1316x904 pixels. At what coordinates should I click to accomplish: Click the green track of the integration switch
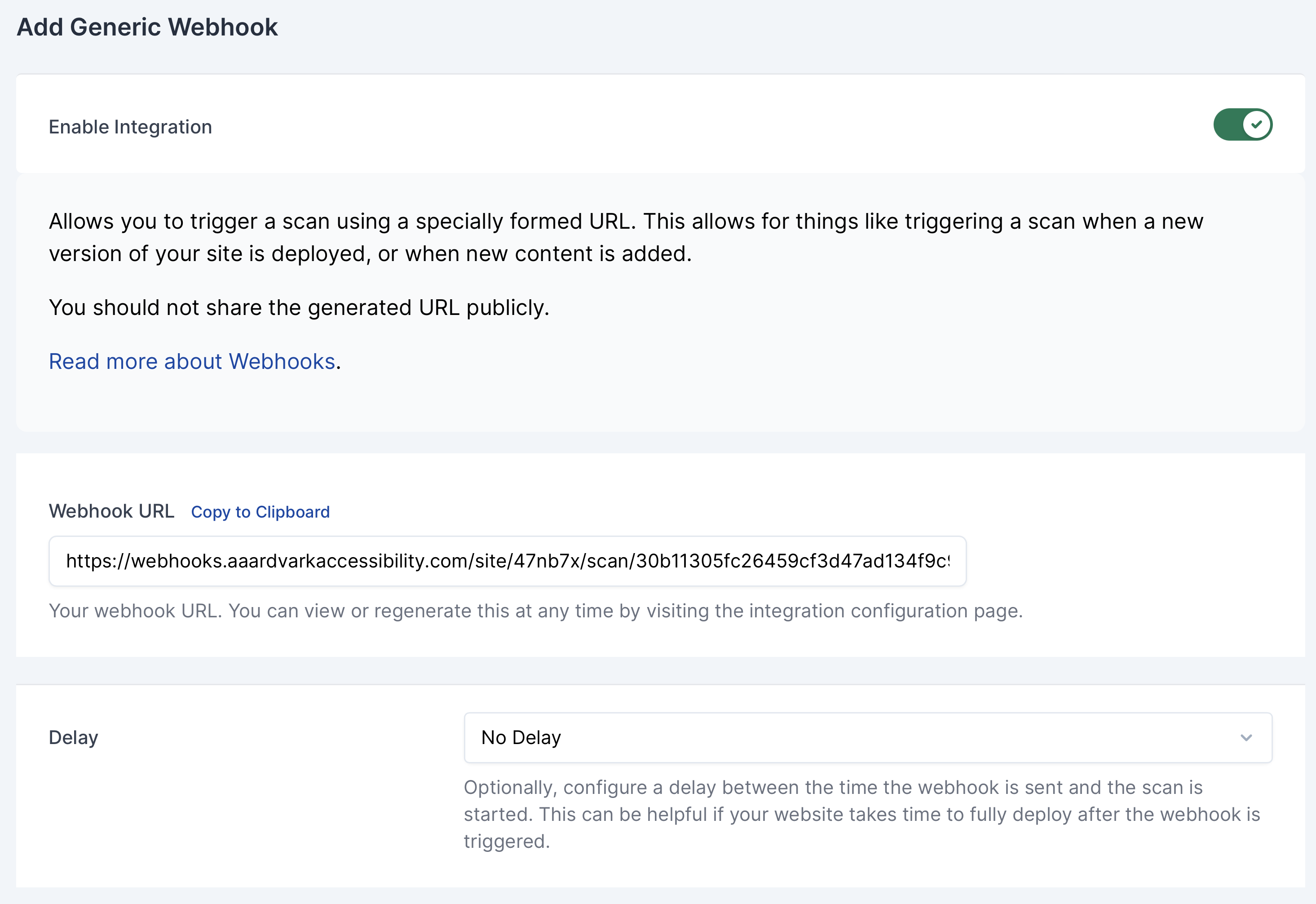[x=1228, y=124]
